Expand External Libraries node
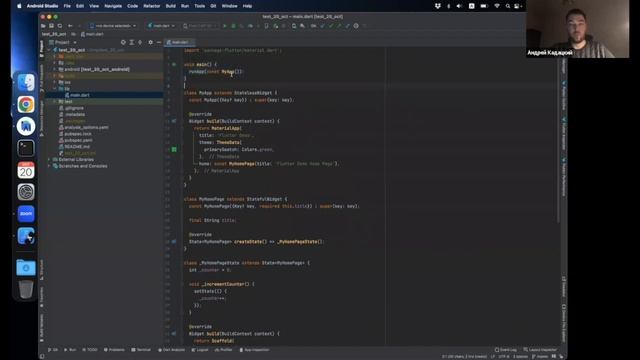640x360 pixels. pyautogui.click(x=50, y=160)
